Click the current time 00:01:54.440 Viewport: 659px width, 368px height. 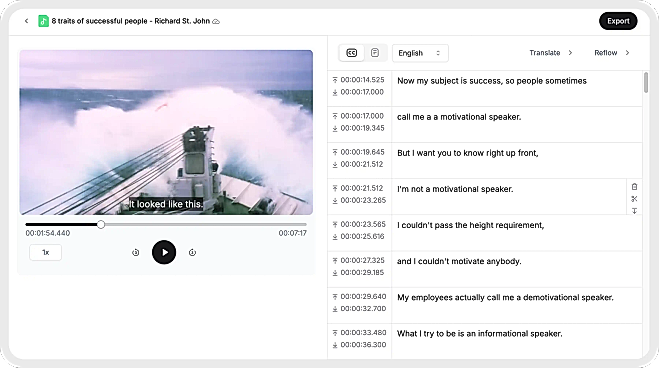47,233
